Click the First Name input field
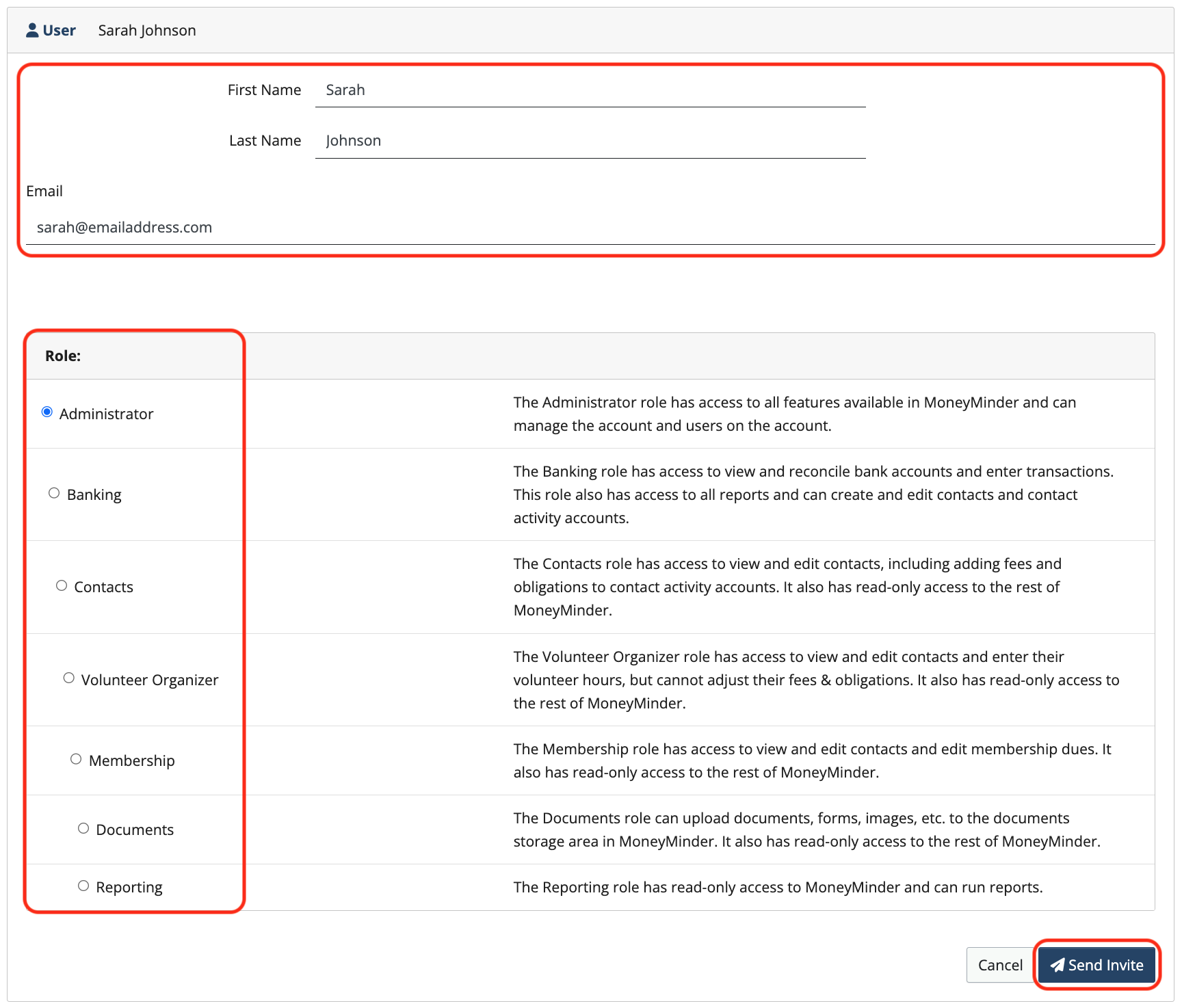The width and height of the screenshot is (1182, 1008). coord(590,90)
